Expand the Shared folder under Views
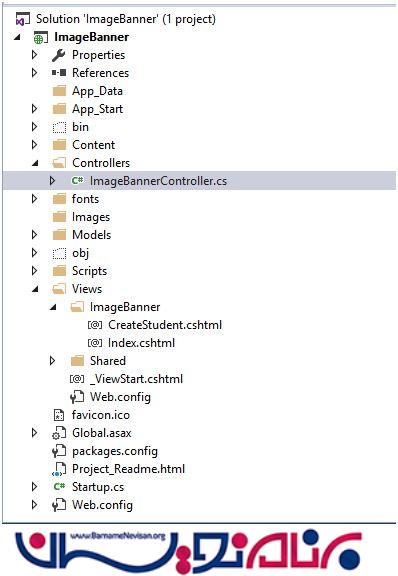Image resolution: width=398 pixels, height=576 pixels. (53, 361)
